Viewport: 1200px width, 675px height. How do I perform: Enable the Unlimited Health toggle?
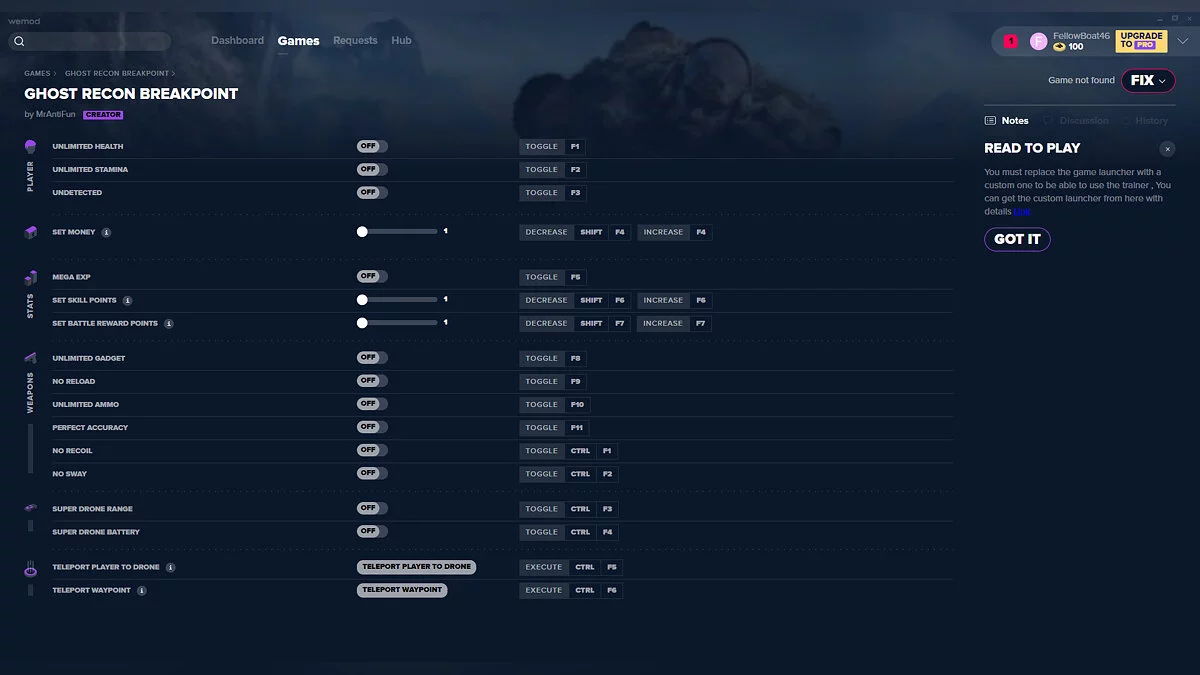pyautogui.click(x=371, y=145)
